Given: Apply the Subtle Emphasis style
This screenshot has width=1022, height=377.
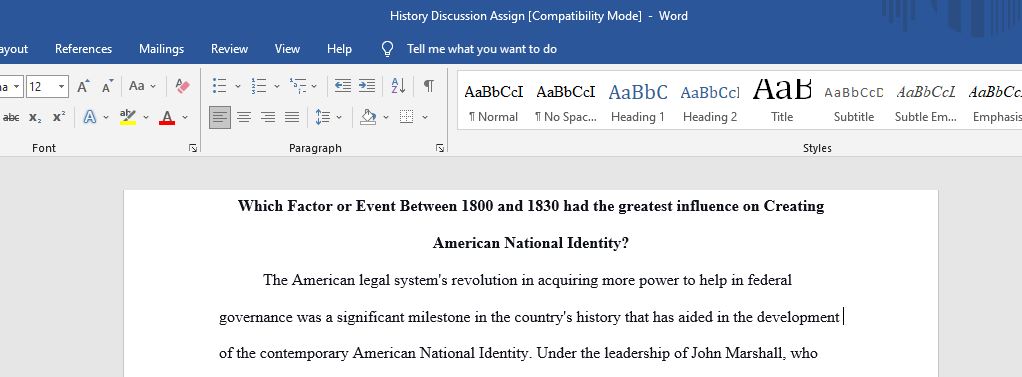Looking at the screenshot, I should [926, 102].
